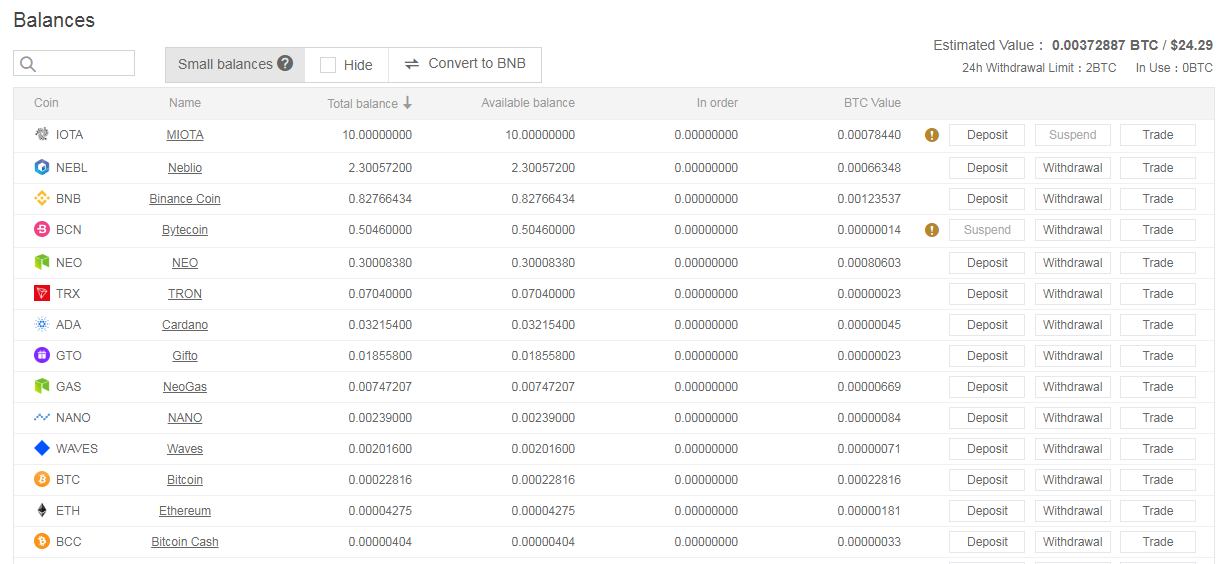1228x564 pixels.
Task: Click the warning icon in the IOTA row
Action: coord(932,135)
